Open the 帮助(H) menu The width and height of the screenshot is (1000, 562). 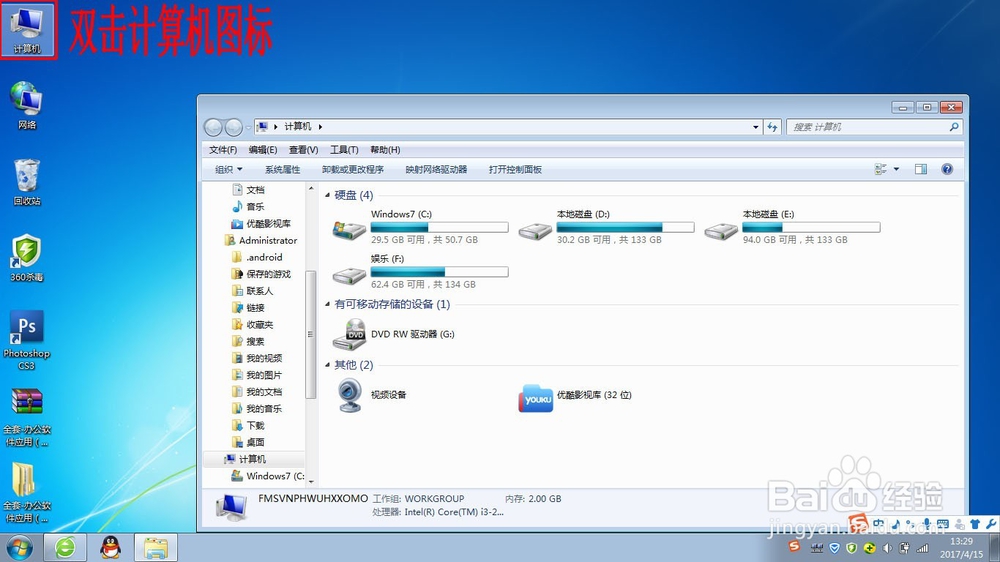click(x=385, y=150)
